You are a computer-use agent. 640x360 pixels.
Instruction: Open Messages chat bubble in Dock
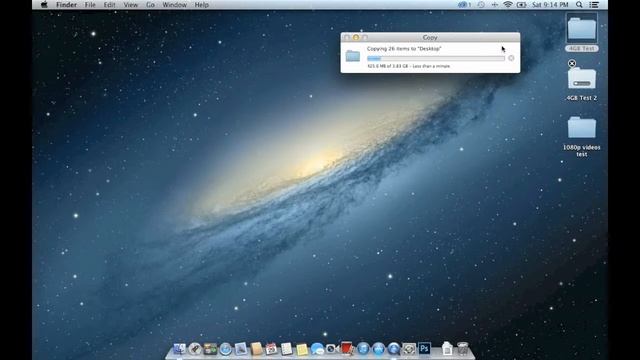pos(317,349)
